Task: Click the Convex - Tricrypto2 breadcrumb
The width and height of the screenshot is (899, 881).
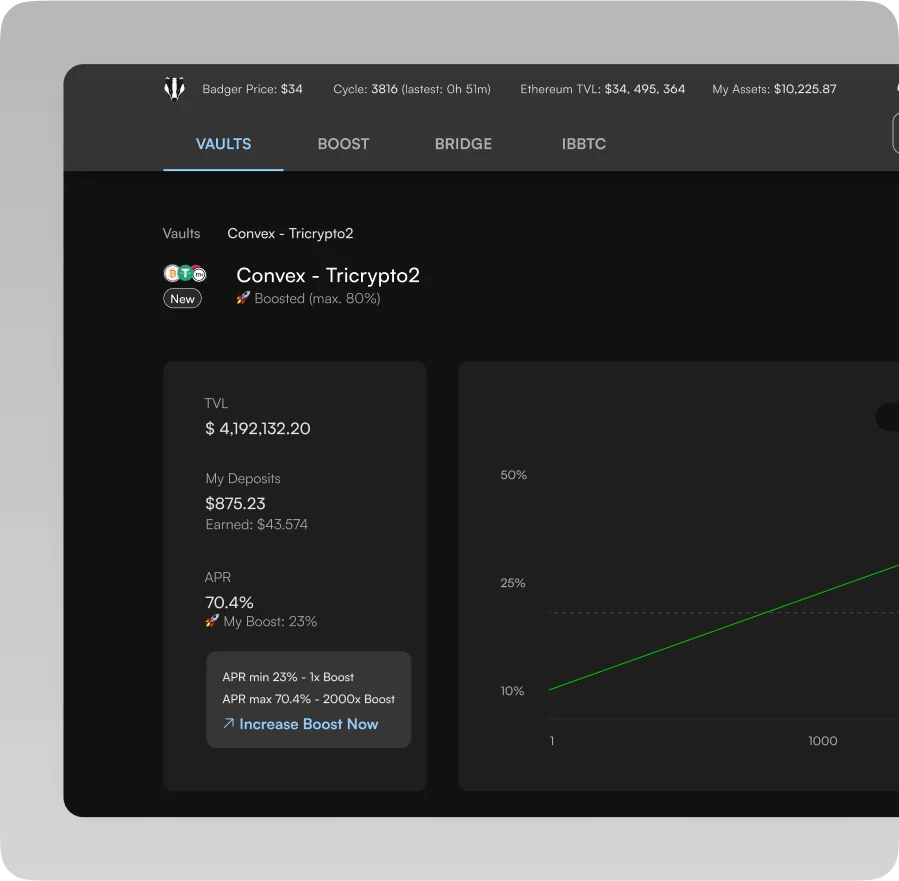Action: point(290,233)
